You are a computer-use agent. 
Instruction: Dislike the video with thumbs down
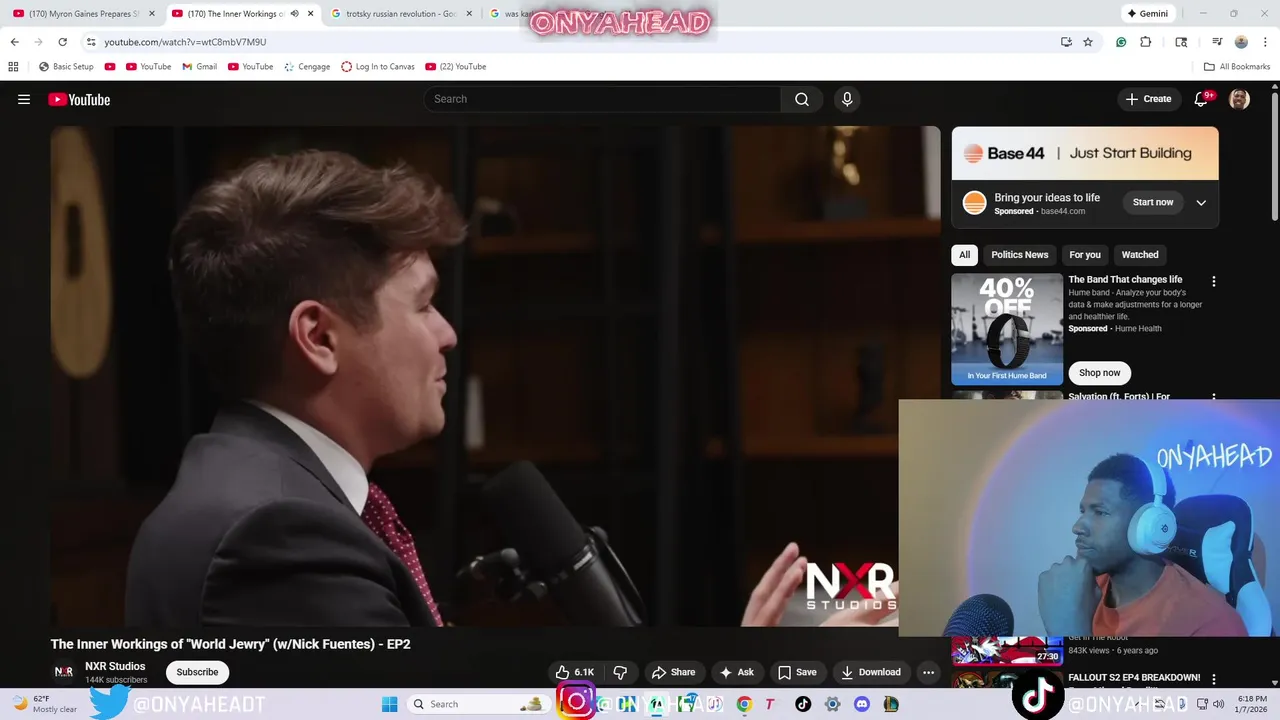pyautogui.click(x=620, y=672)
